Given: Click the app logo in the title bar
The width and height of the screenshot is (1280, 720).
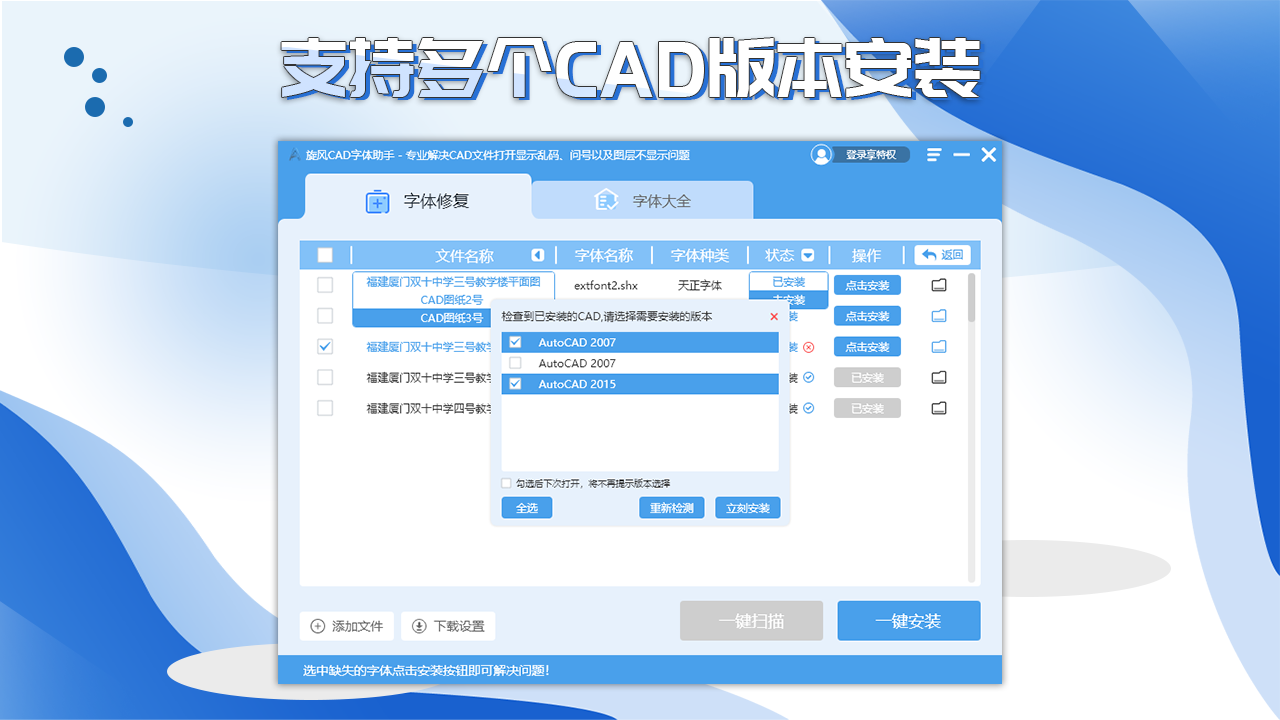Looking at the screenshot, I should [x=293, y=155].
